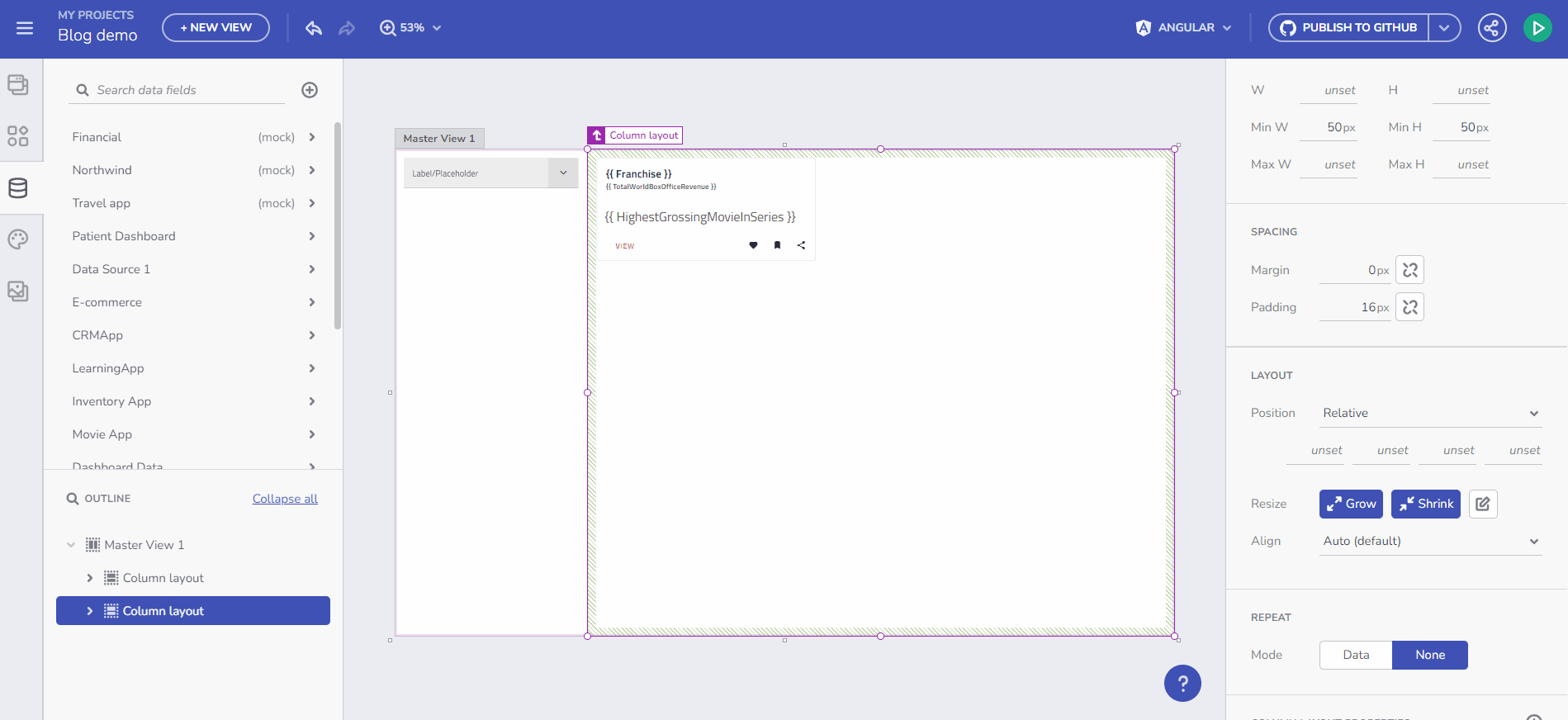This screenshot has width=1568, height=720.
Task: Open the zoom level 53% dropdown
Action: tap(411, 28)
